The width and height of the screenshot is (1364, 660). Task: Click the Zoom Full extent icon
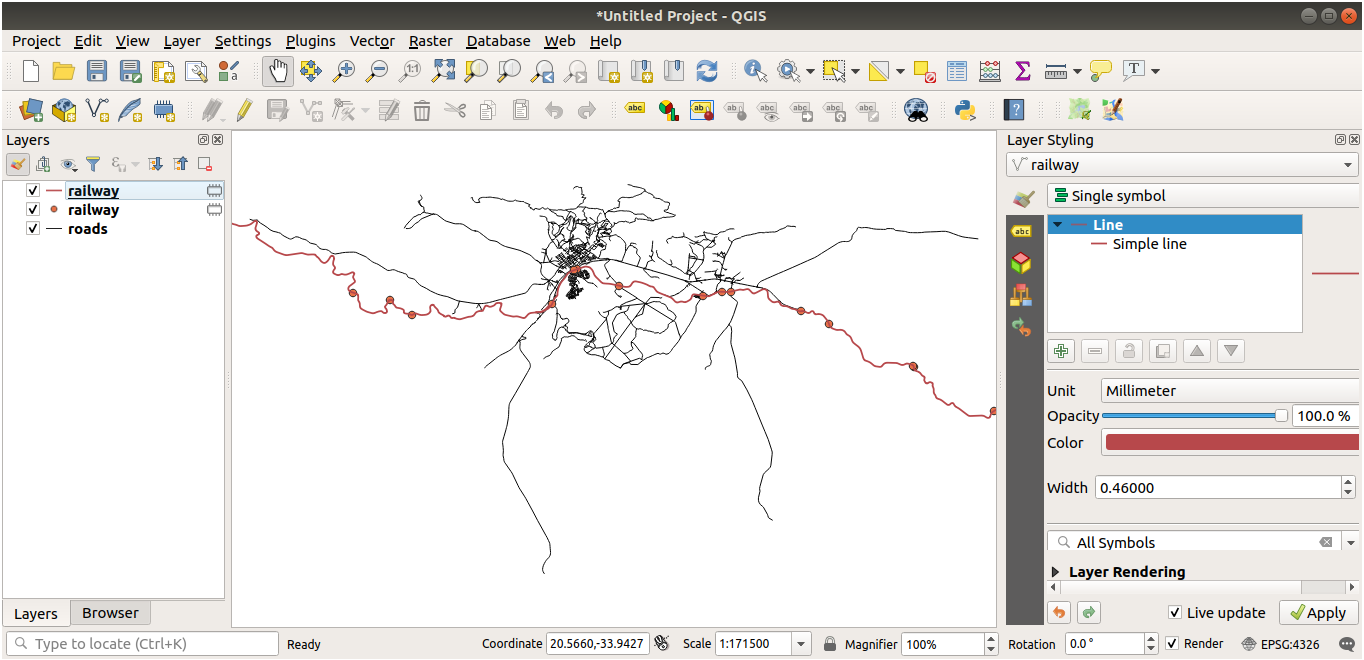click(443, 71)
